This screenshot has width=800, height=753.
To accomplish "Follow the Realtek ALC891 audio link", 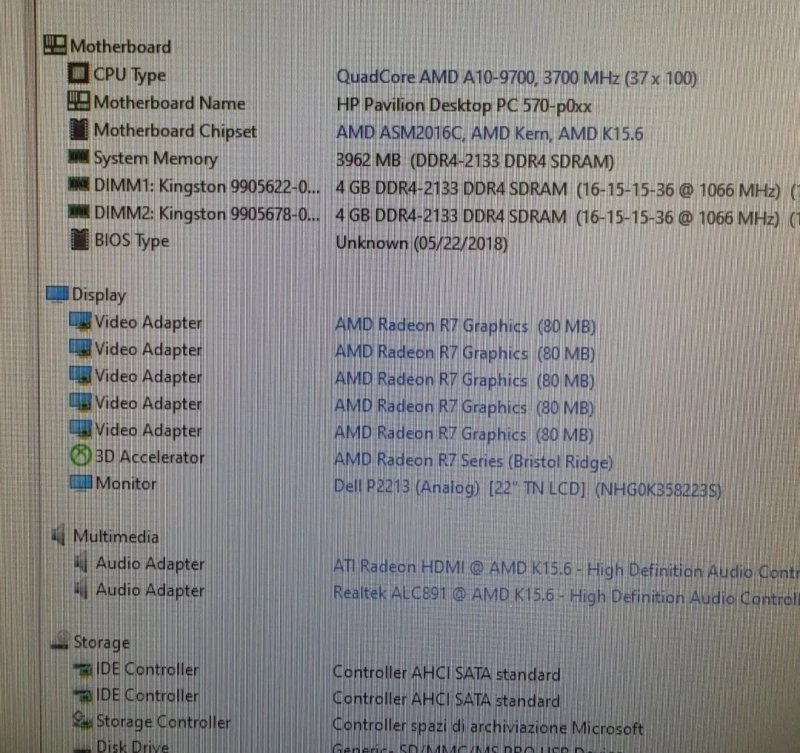I will 566,595.
